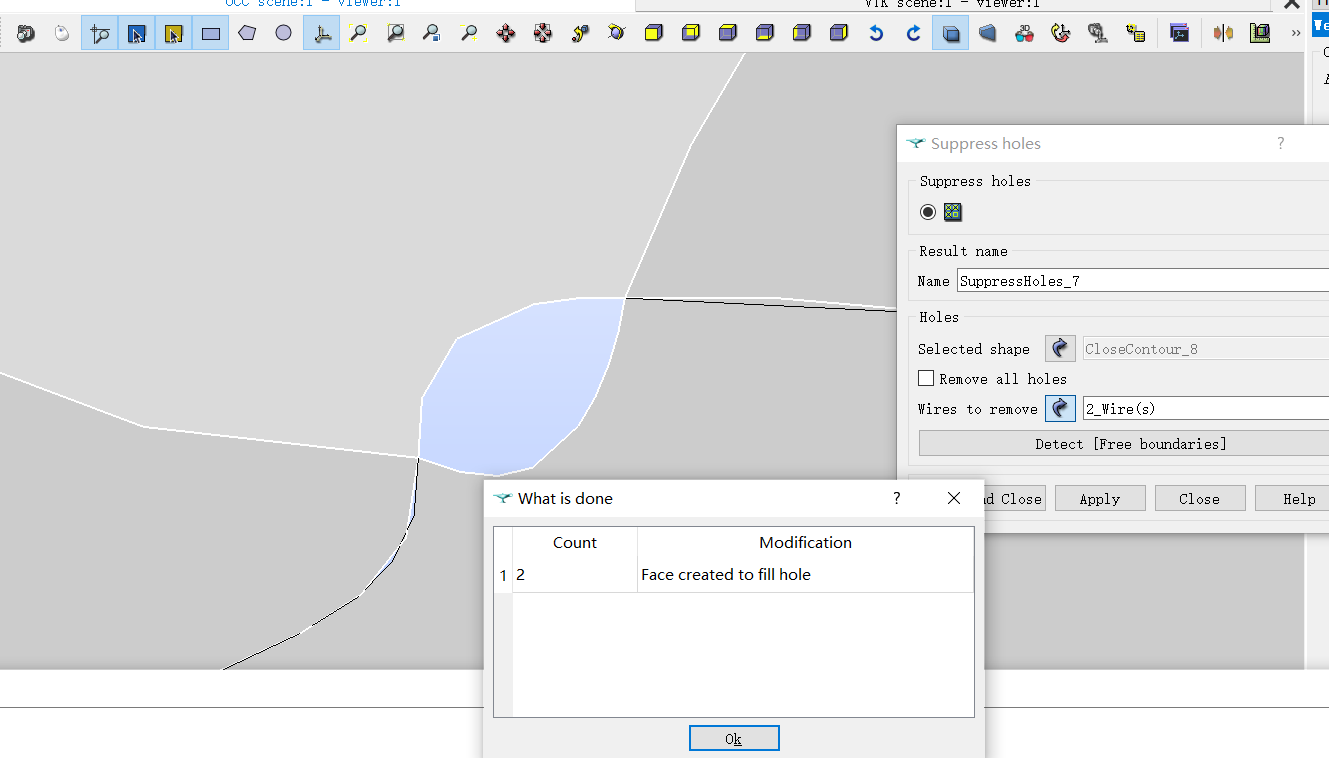Confirm with the Ok button
The image size is (1329, 758).
[x=734, y=738]
